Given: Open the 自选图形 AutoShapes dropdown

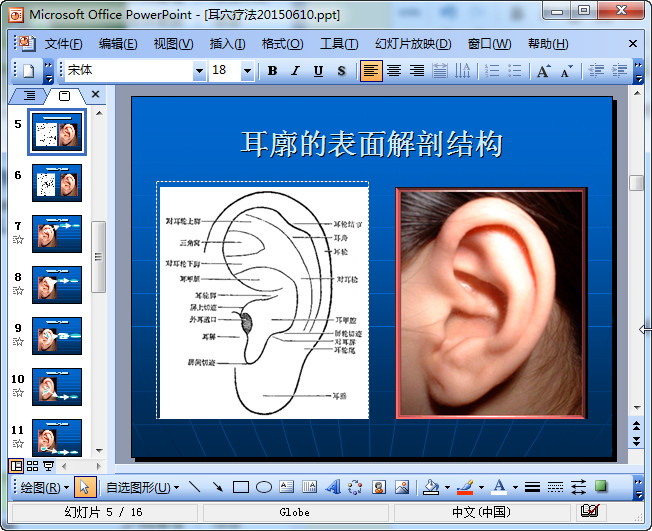Looking at the screenshot, I should [x=142, y=488].
